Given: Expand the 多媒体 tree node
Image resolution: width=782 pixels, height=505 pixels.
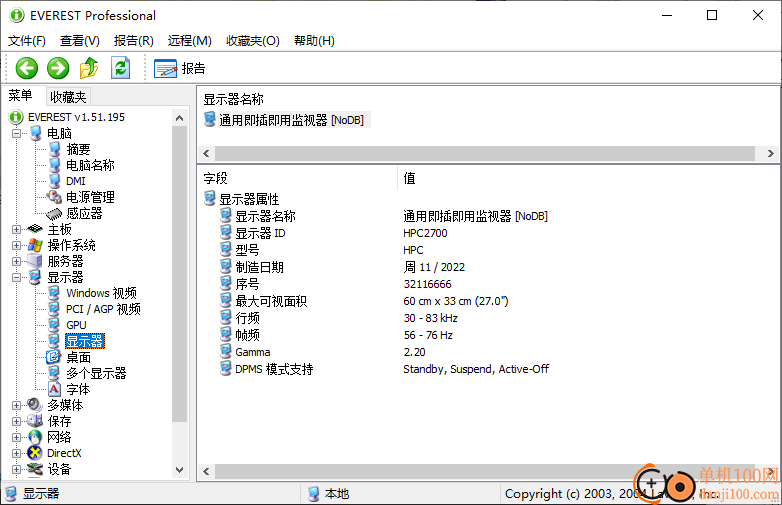Looking at the screenshot, I should click(x=16, y=405).
